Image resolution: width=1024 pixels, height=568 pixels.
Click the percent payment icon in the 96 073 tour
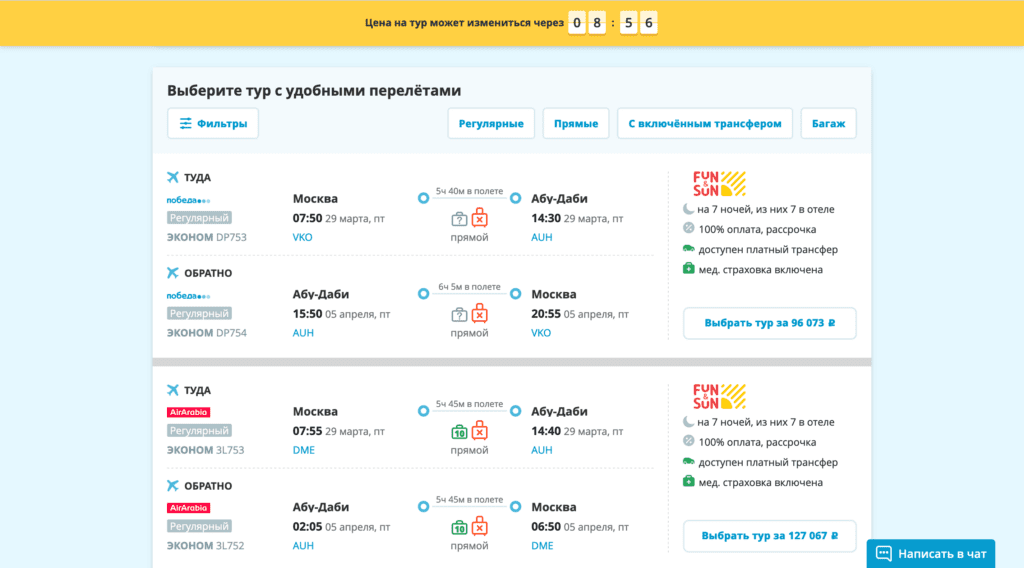coord(688,229)
